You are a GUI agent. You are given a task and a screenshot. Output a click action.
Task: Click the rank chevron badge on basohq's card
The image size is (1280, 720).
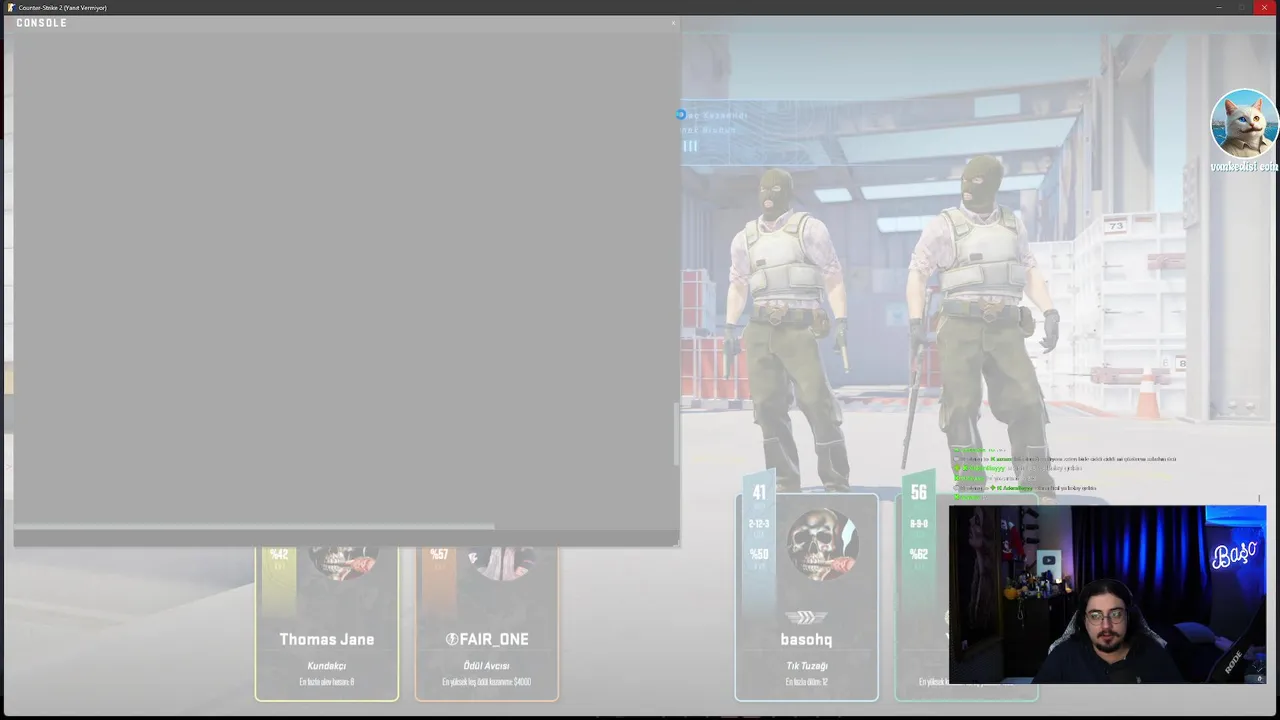806,617
